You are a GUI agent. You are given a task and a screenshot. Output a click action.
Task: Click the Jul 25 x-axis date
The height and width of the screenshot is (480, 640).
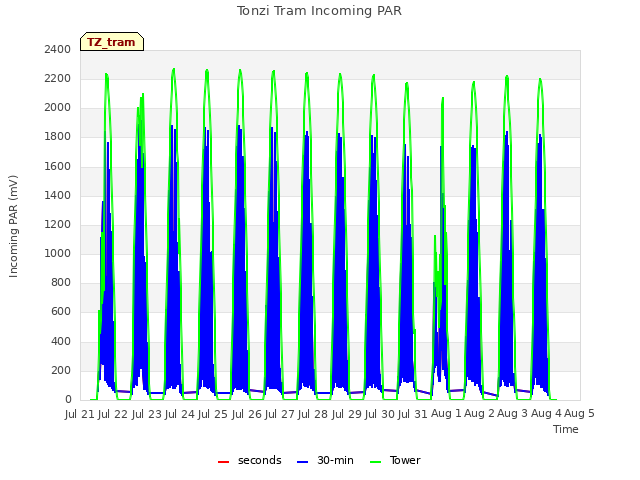pyautogui.click(x=213, y=414)
